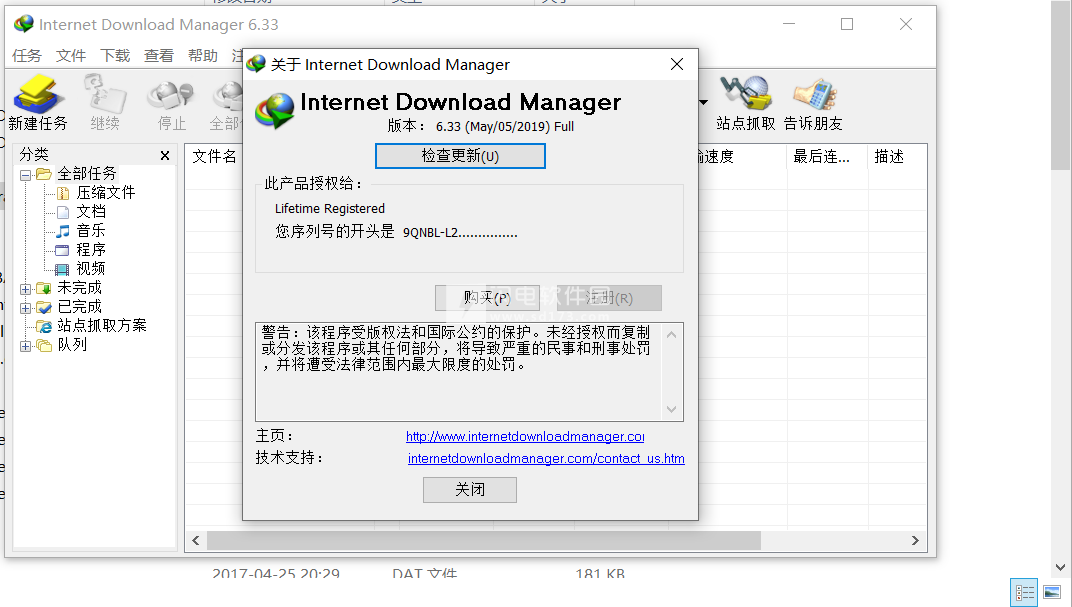Image resolution: width=1072 pixels, height=607 pixels.
Task: Expand the 队列 tree node
Action: [x=25, y=347]
